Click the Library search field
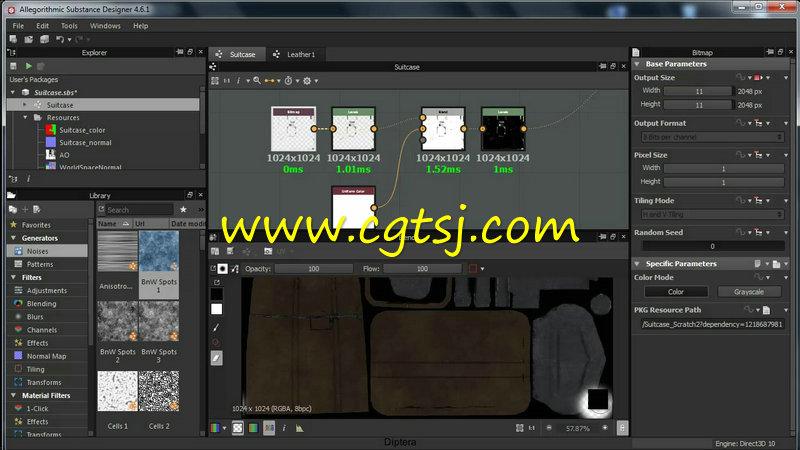The height and width of the screenshot is (450, 800). tap(139, 209)
